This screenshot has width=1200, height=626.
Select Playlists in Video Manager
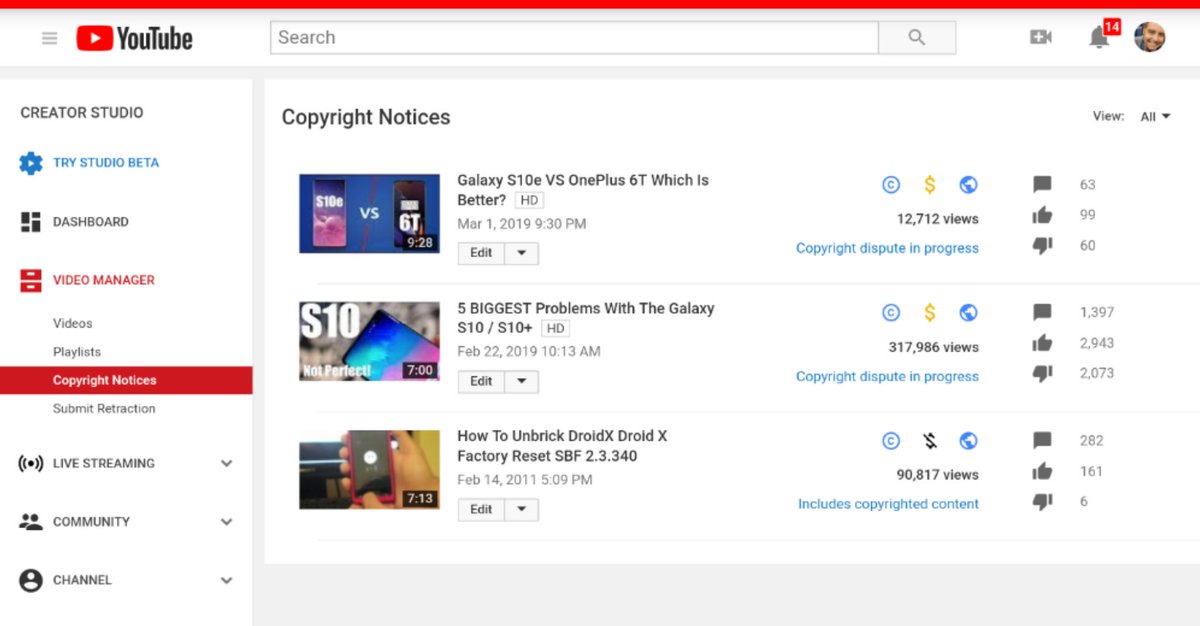[x=77, y=352]
